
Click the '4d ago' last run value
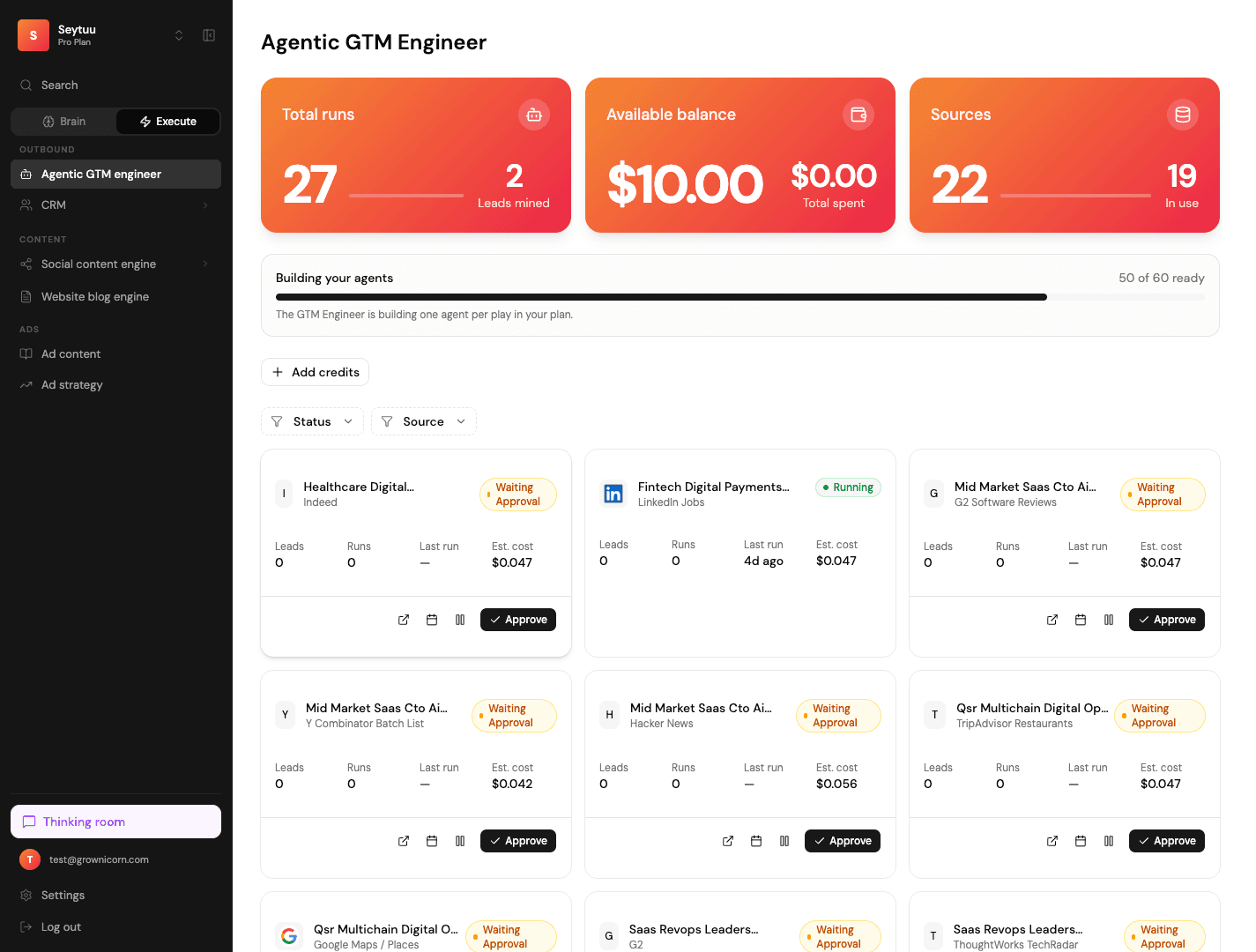(x=763, y=561)
